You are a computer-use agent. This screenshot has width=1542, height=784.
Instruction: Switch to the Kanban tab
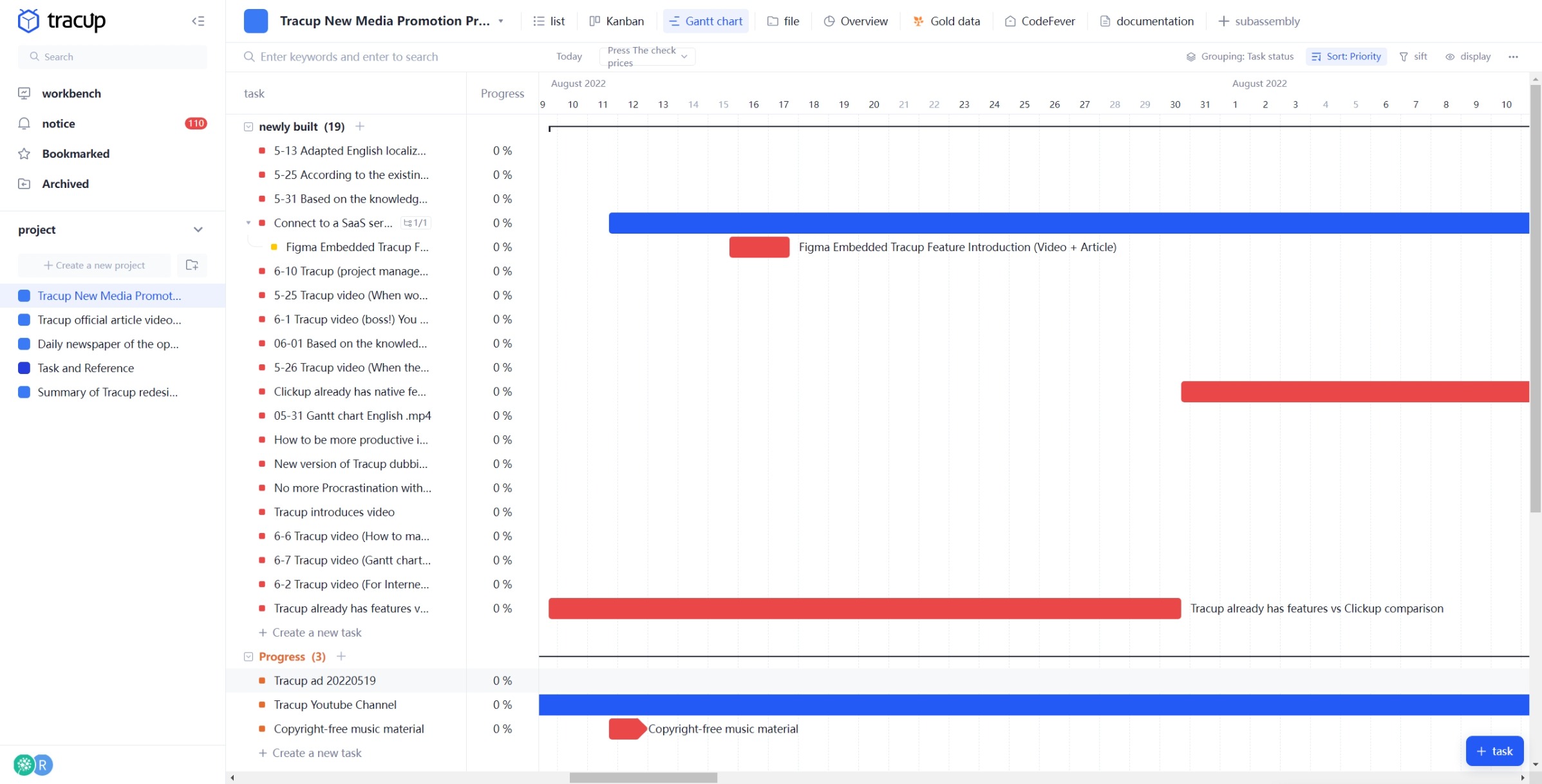pyautogui.click(x=617, y=21)
